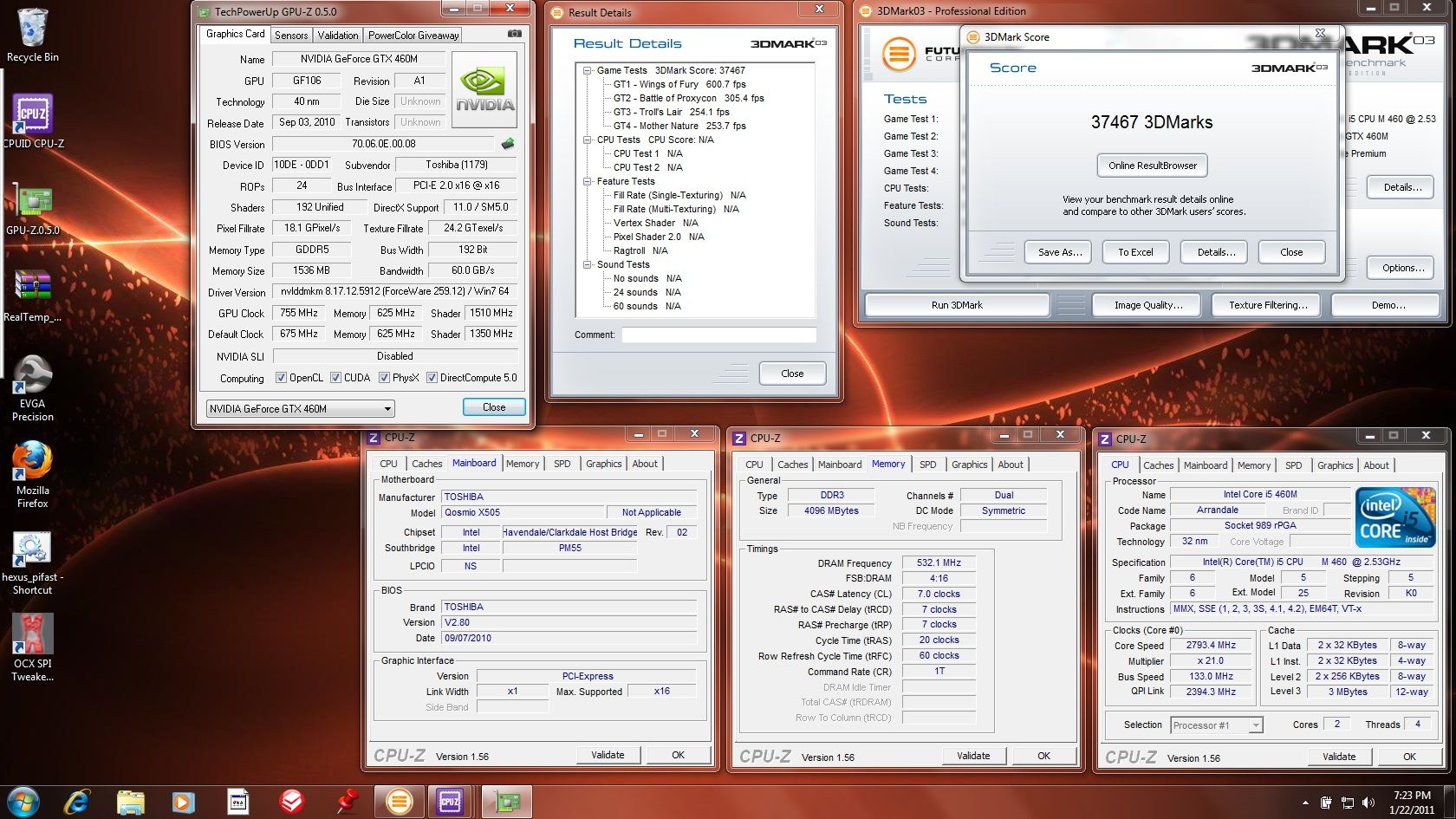Open the Processor #1 selection dropdown
Screen dimensions: 1456x819
pyautogui.click(x=1217, y=725)
